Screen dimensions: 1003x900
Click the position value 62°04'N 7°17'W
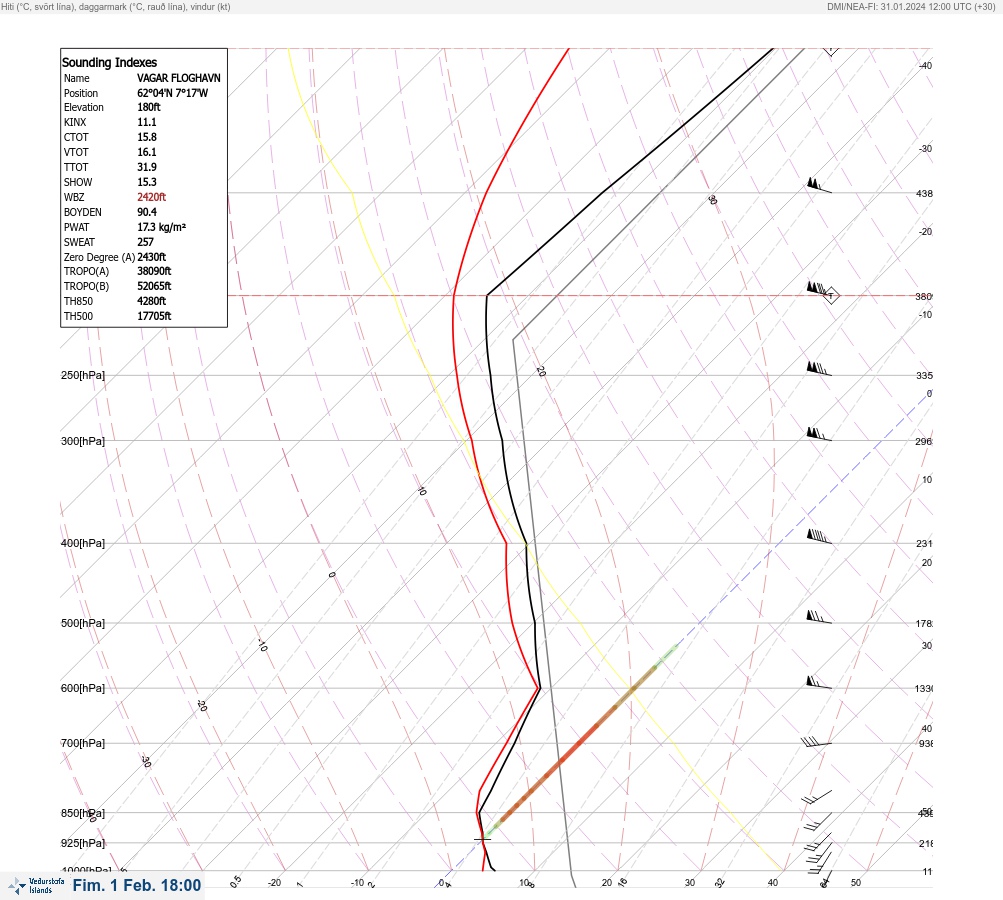(x=172, y=93)
